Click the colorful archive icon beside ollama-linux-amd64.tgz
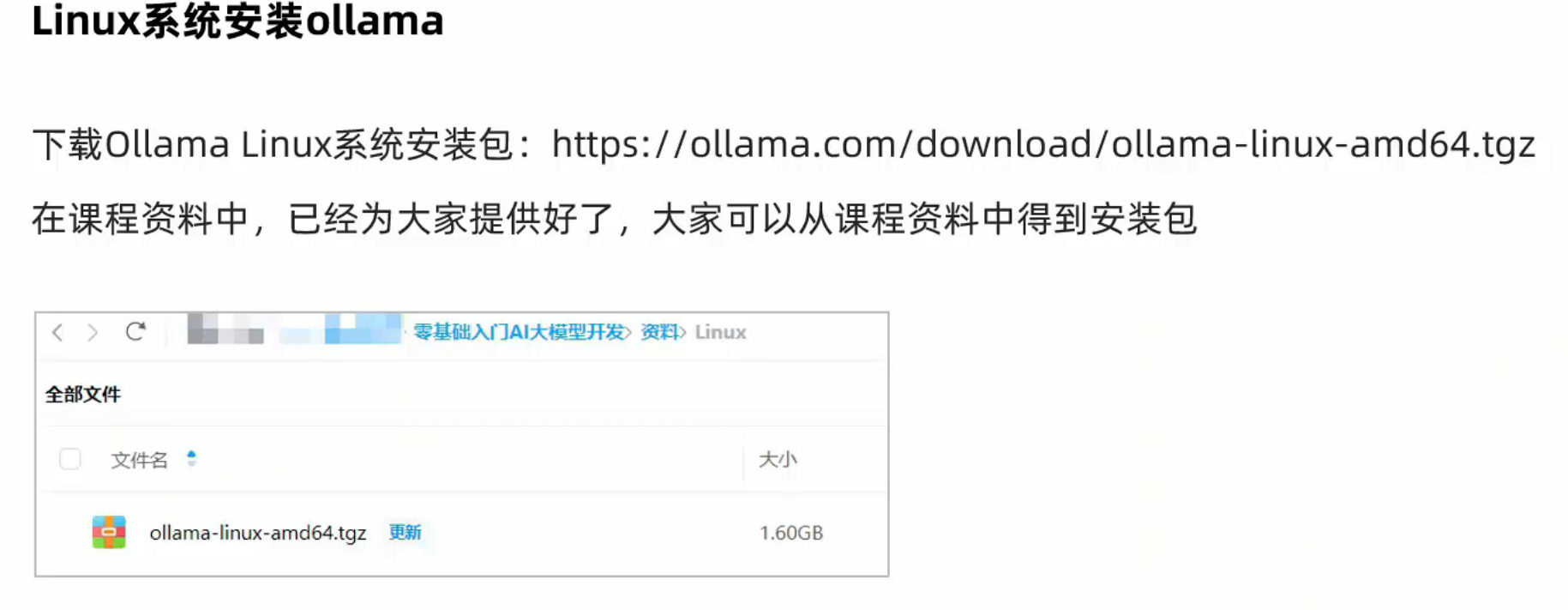 (109, 532)
